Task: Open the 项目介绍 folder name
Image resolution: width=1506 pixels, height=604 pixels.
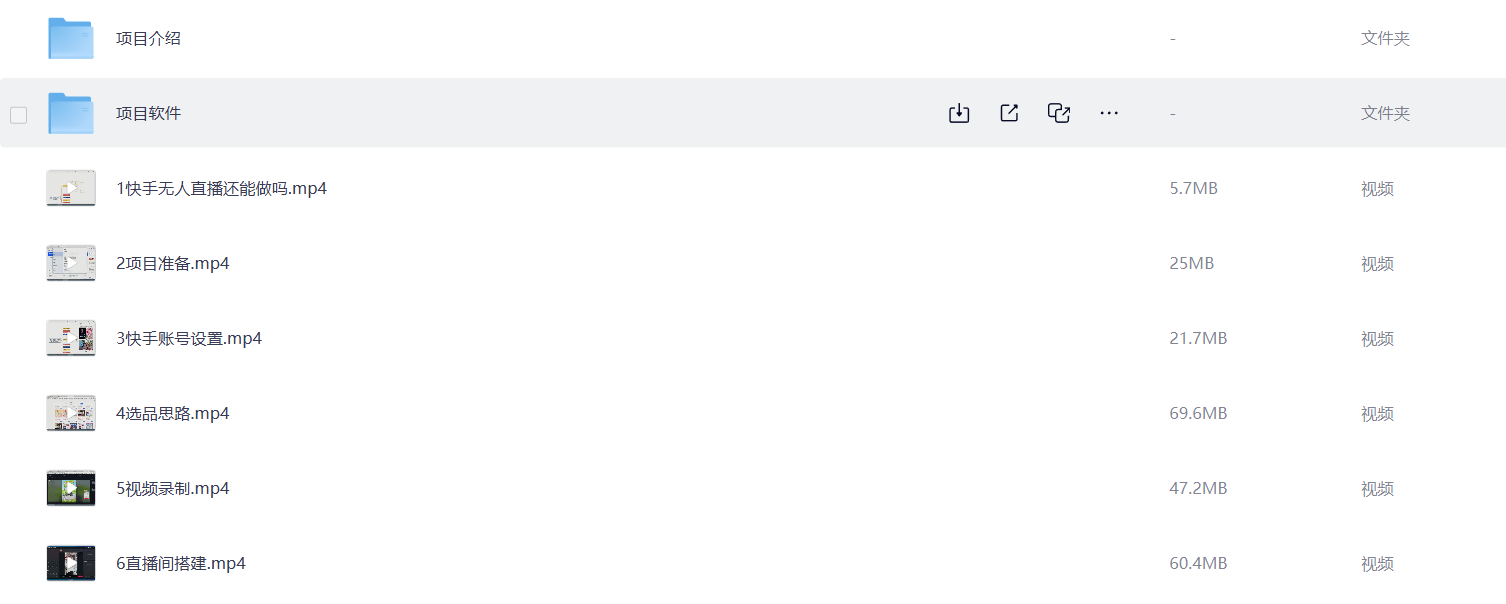Action: tap(148, 38)
